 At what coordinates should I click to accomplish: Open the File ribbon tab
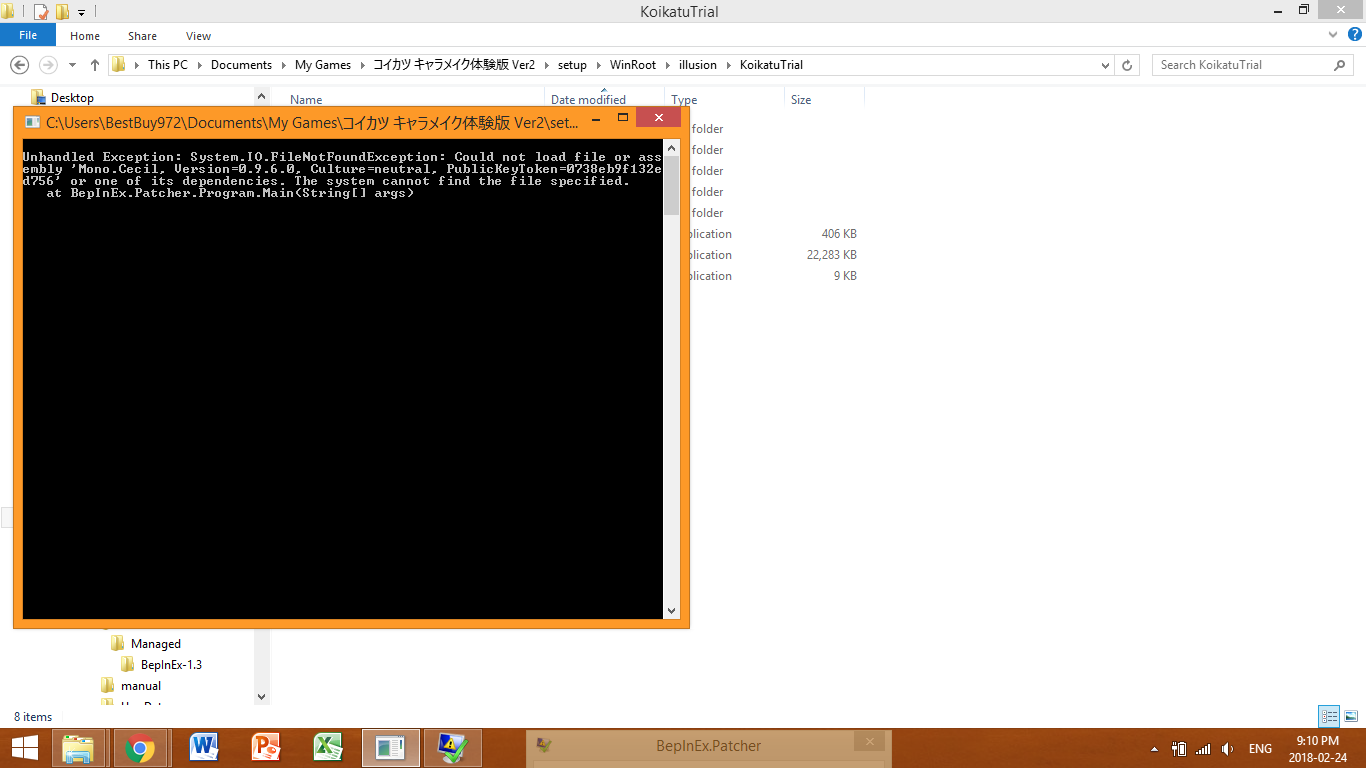tap(28, 35)
